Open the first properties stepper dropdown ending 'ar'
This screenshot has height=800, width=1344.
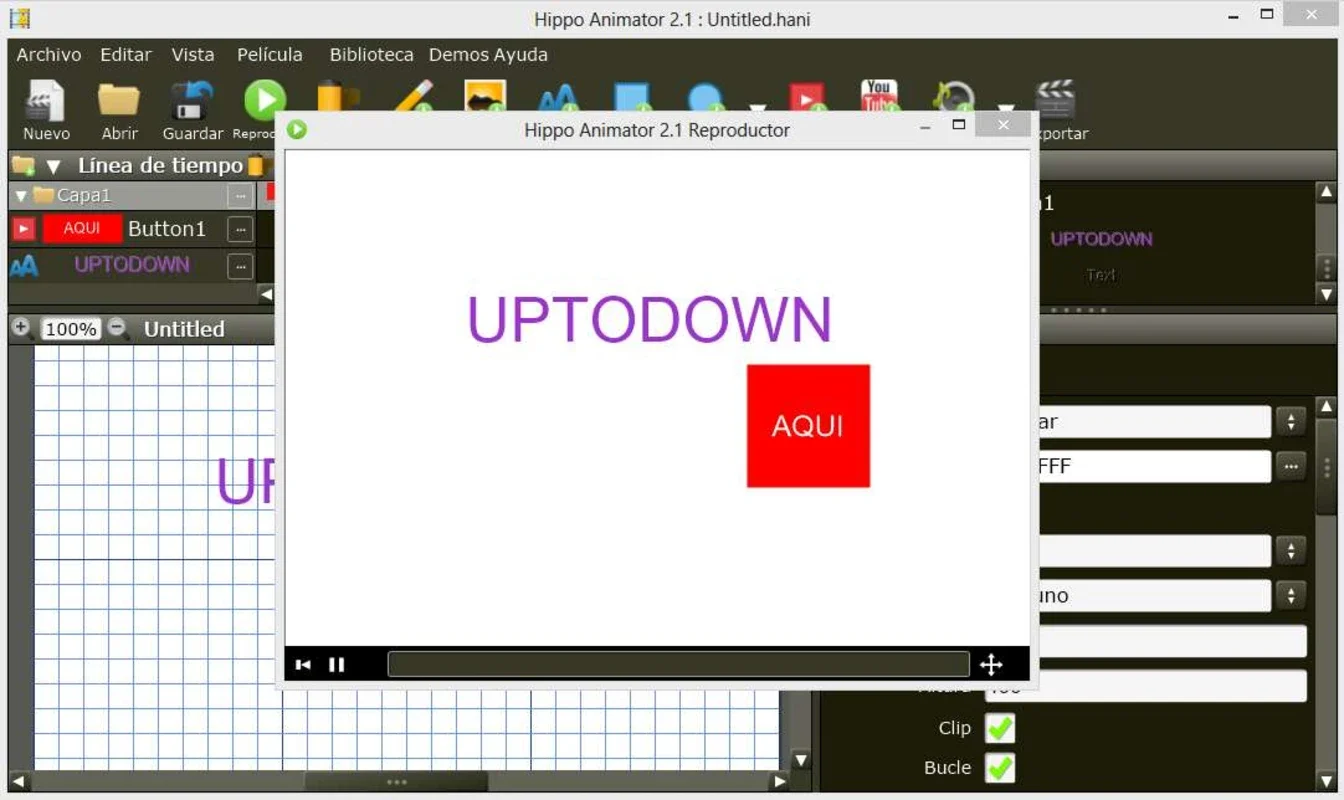click(x=1291, y=422)
